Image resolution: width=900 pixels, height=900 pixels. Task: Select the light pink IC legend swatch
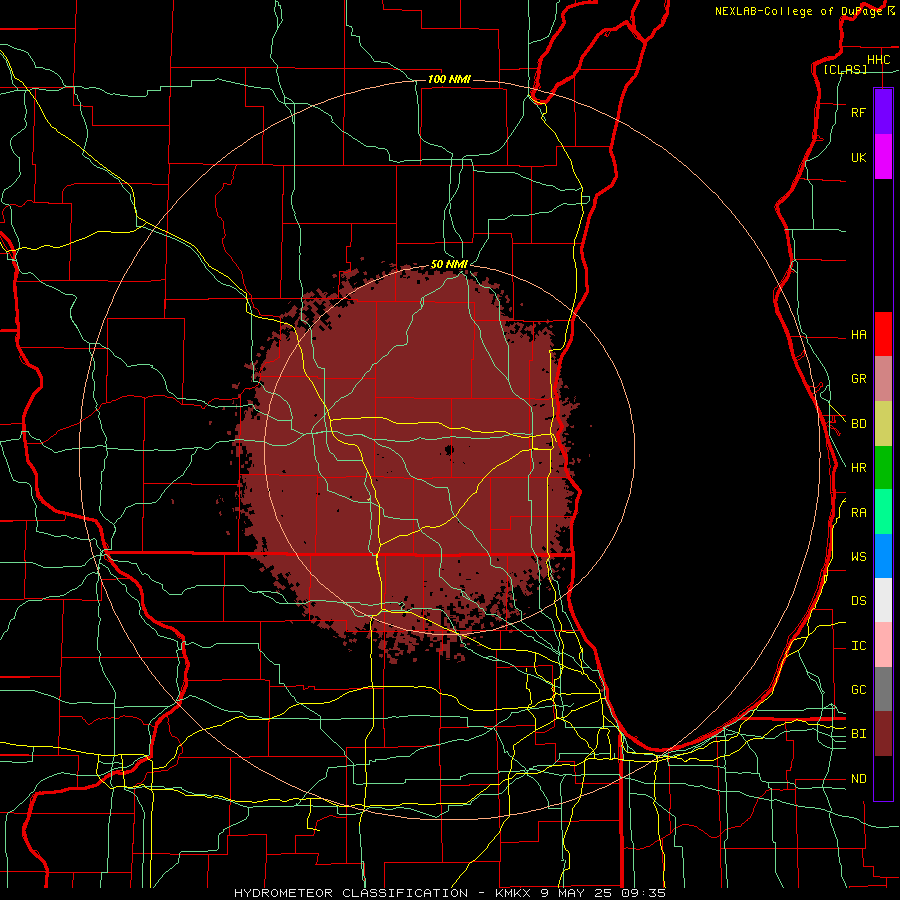(883, 645)
